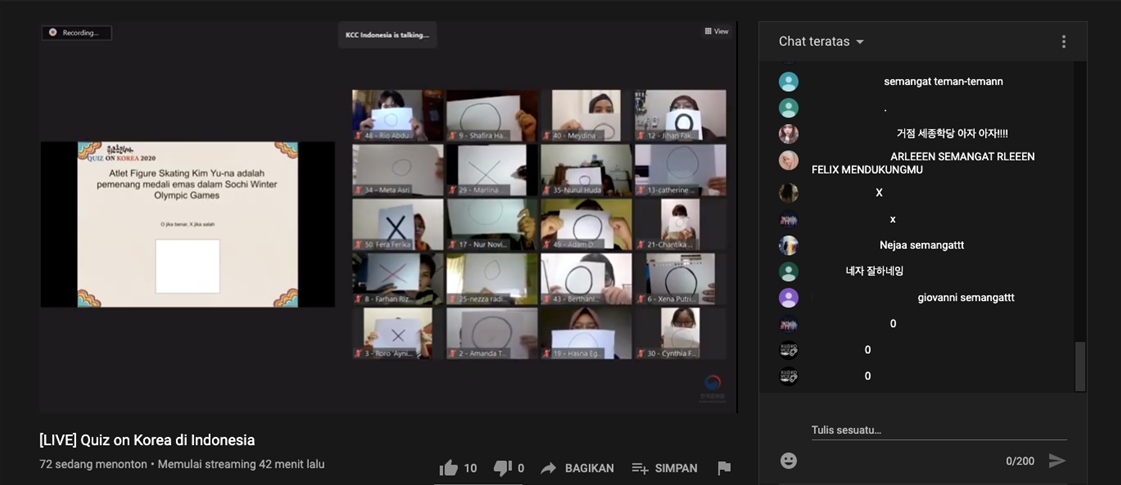
Task: Click the quiz slide in the video
Action: 187,224
